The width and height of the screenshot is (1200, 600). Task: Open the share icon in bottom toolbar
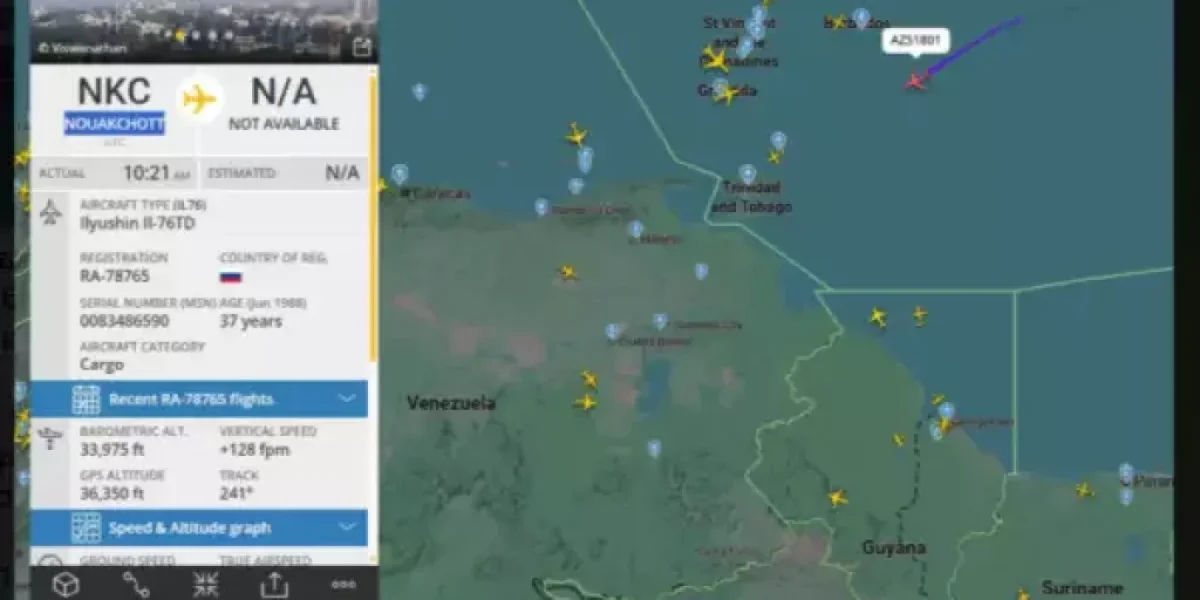[274, 584]
